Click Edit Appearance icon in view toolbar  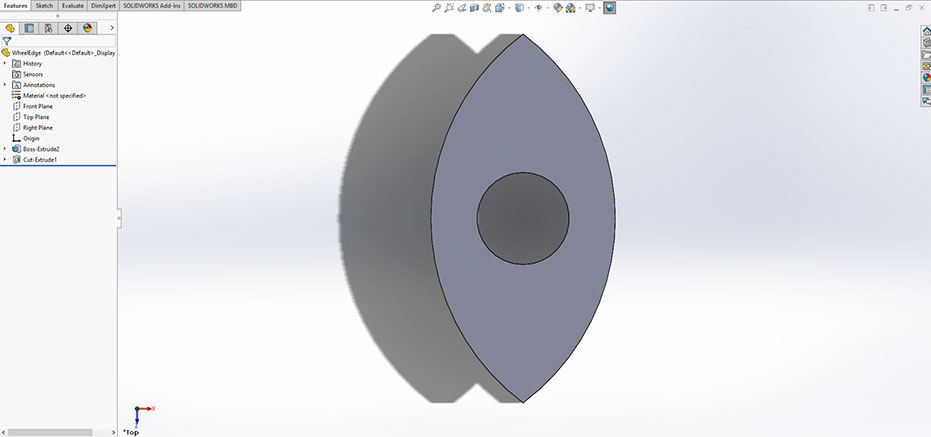coord(558,8)
